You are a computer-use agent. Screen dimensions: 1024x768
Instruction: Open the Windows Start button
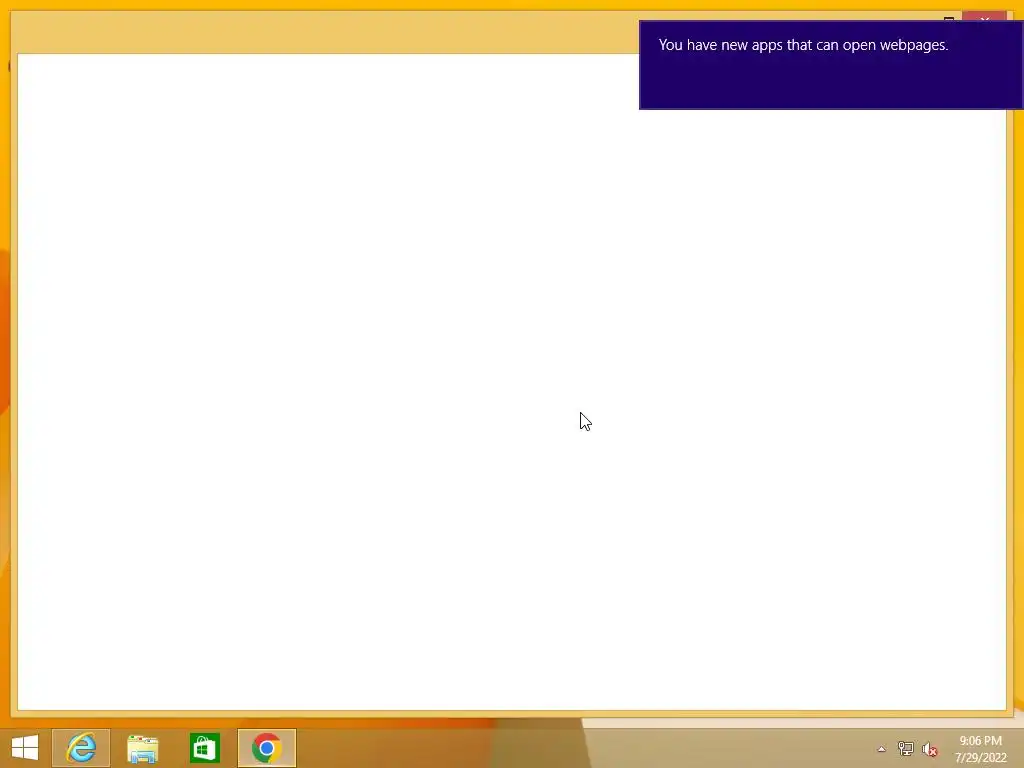(x=25, y=748)
